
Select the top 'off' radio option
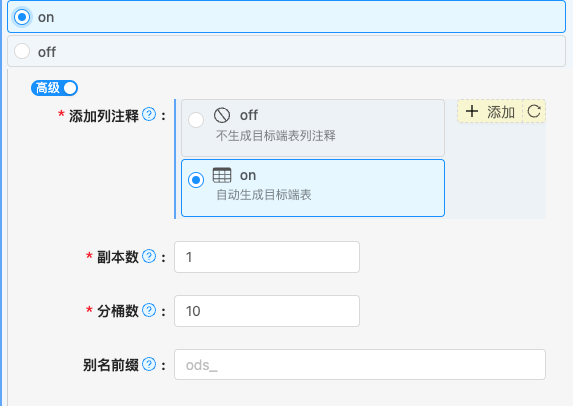(x=286, y=51)
